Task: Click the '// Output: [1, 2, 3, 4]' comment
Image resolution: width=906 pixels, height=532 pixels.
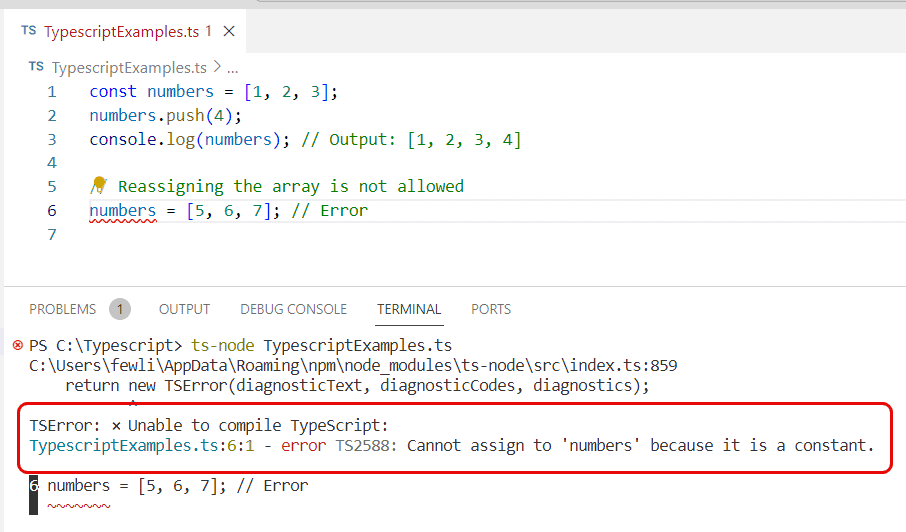Action: tap(411, 139)
